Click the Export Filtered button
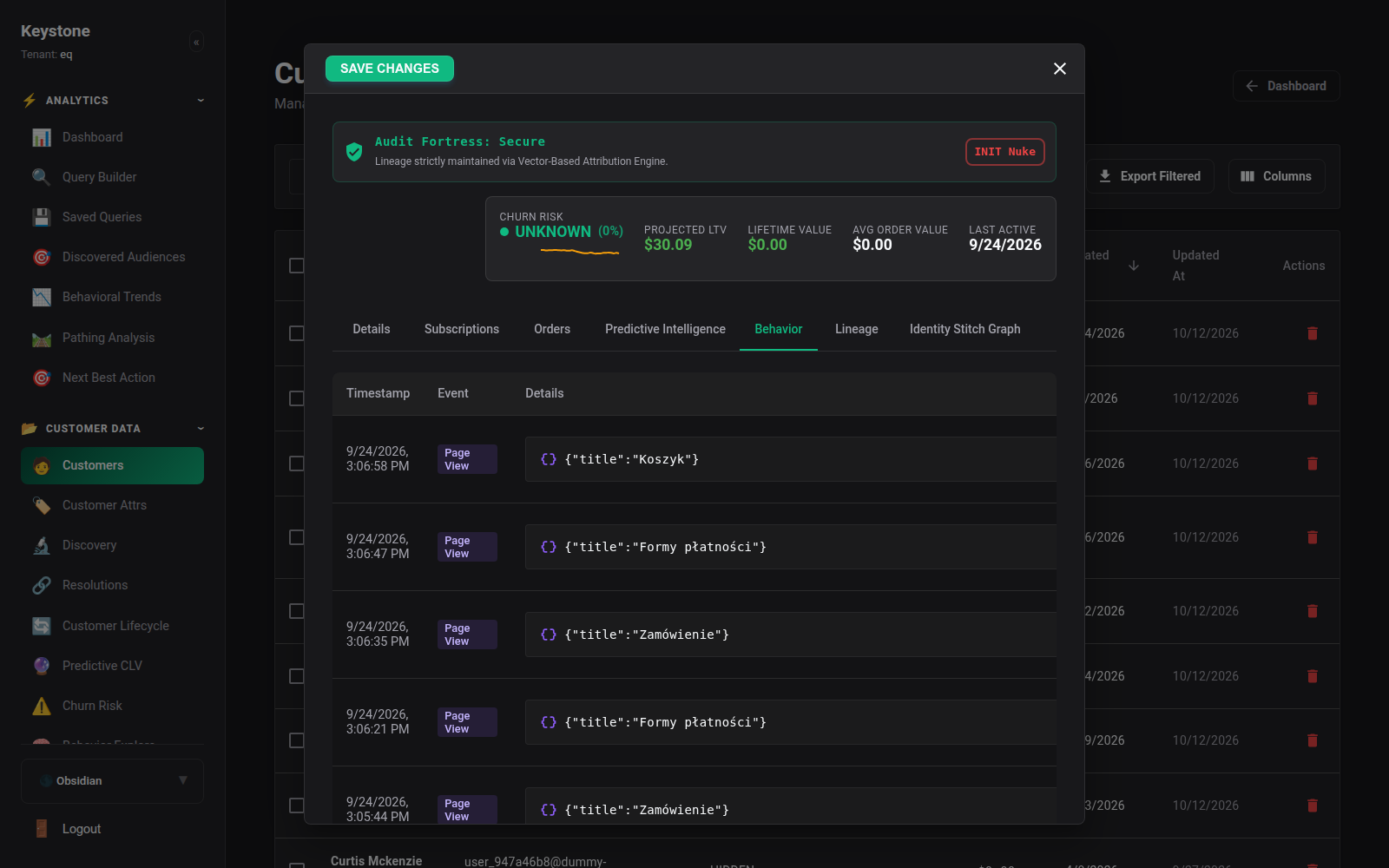The height and width of the screenshot is (868, 1389). [1150, 176]
